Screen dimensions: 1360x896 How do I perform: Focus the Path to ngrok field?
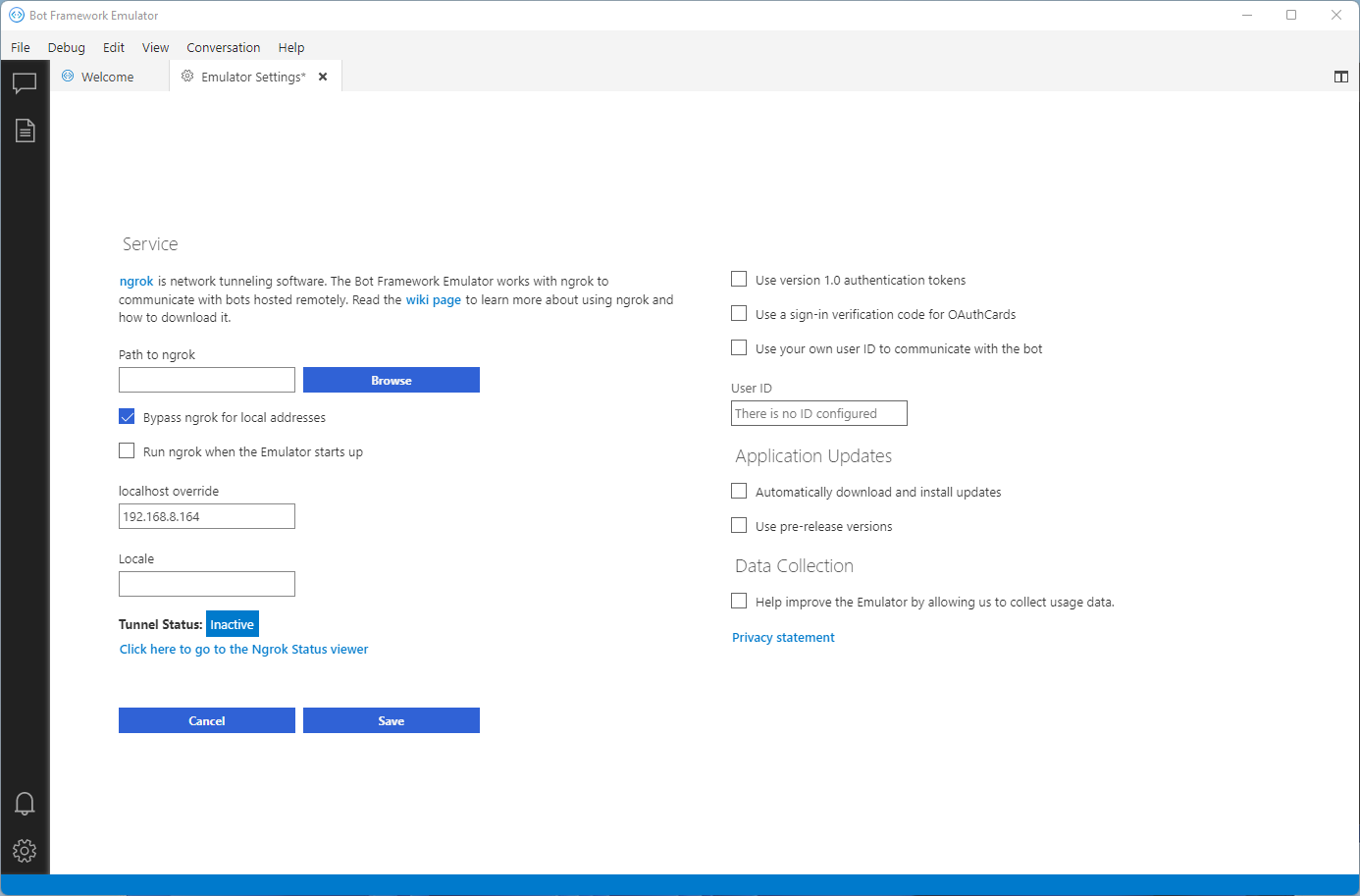point(207,380)
